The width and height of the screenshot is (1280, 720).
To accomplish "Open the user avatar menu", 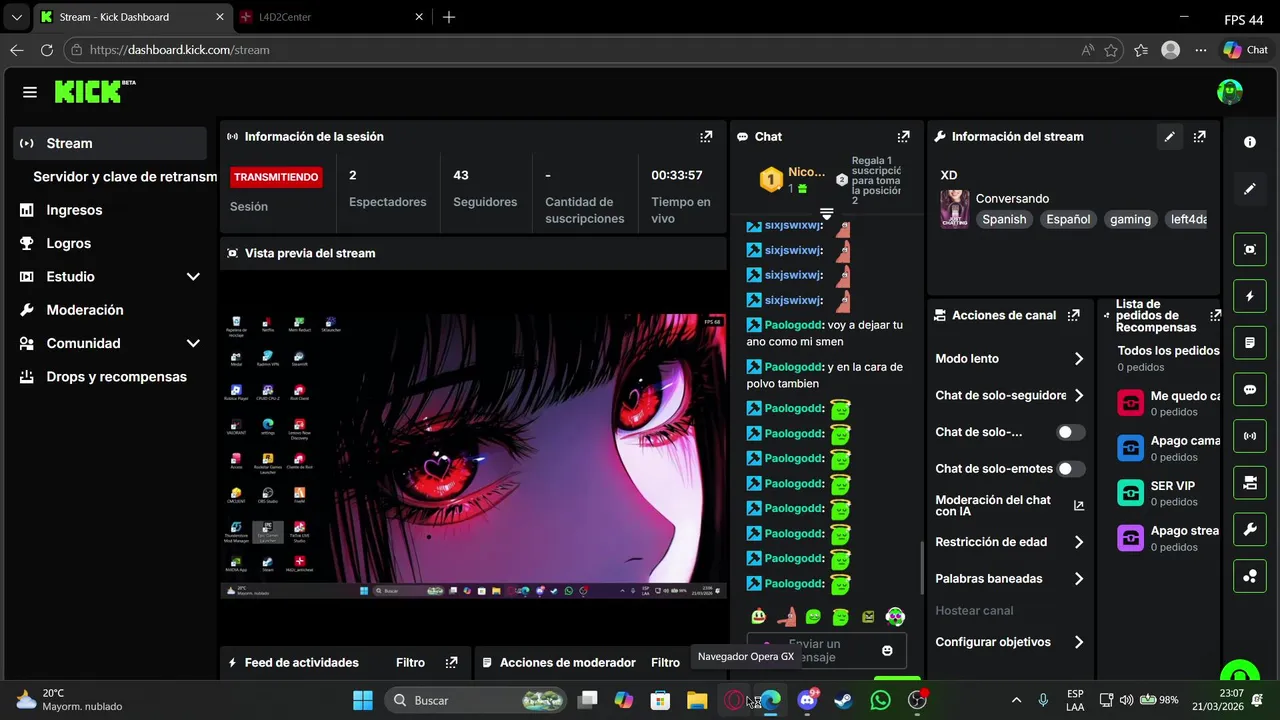I will pyautogui.click(x=1229, y=92).
